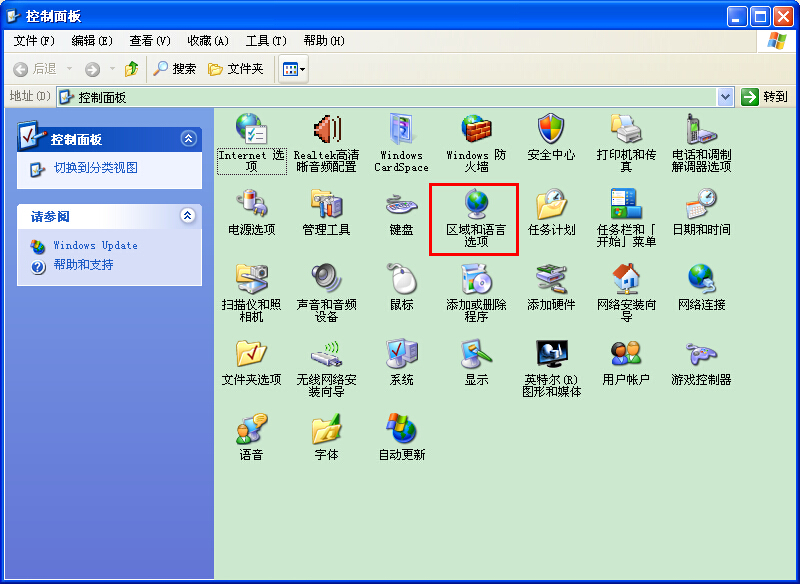Screen dimensions: 800x584
Task: Open 任务计划 icon
Action: pos(551,204)
